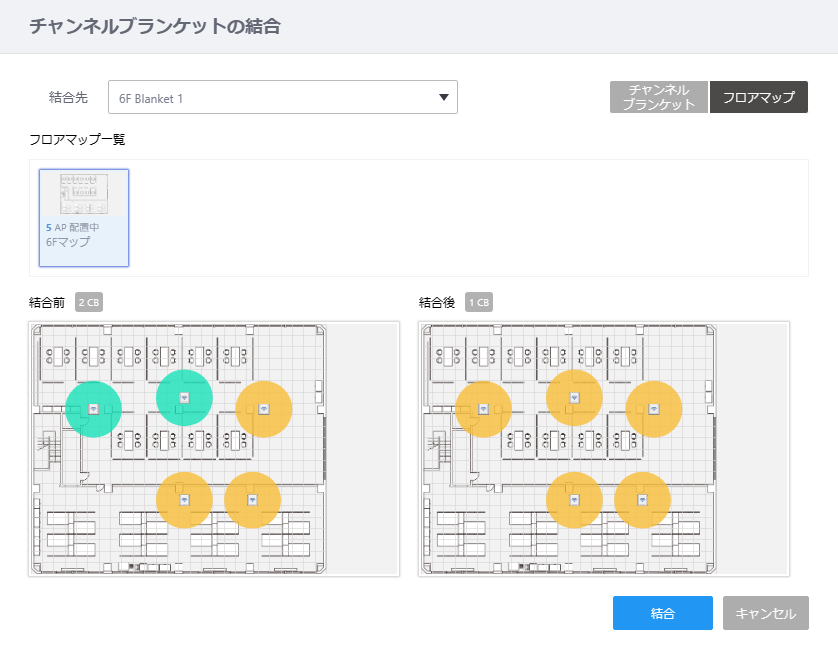
Task: Open the 結合先 dropdown arrow
Action: pos(444,97)
